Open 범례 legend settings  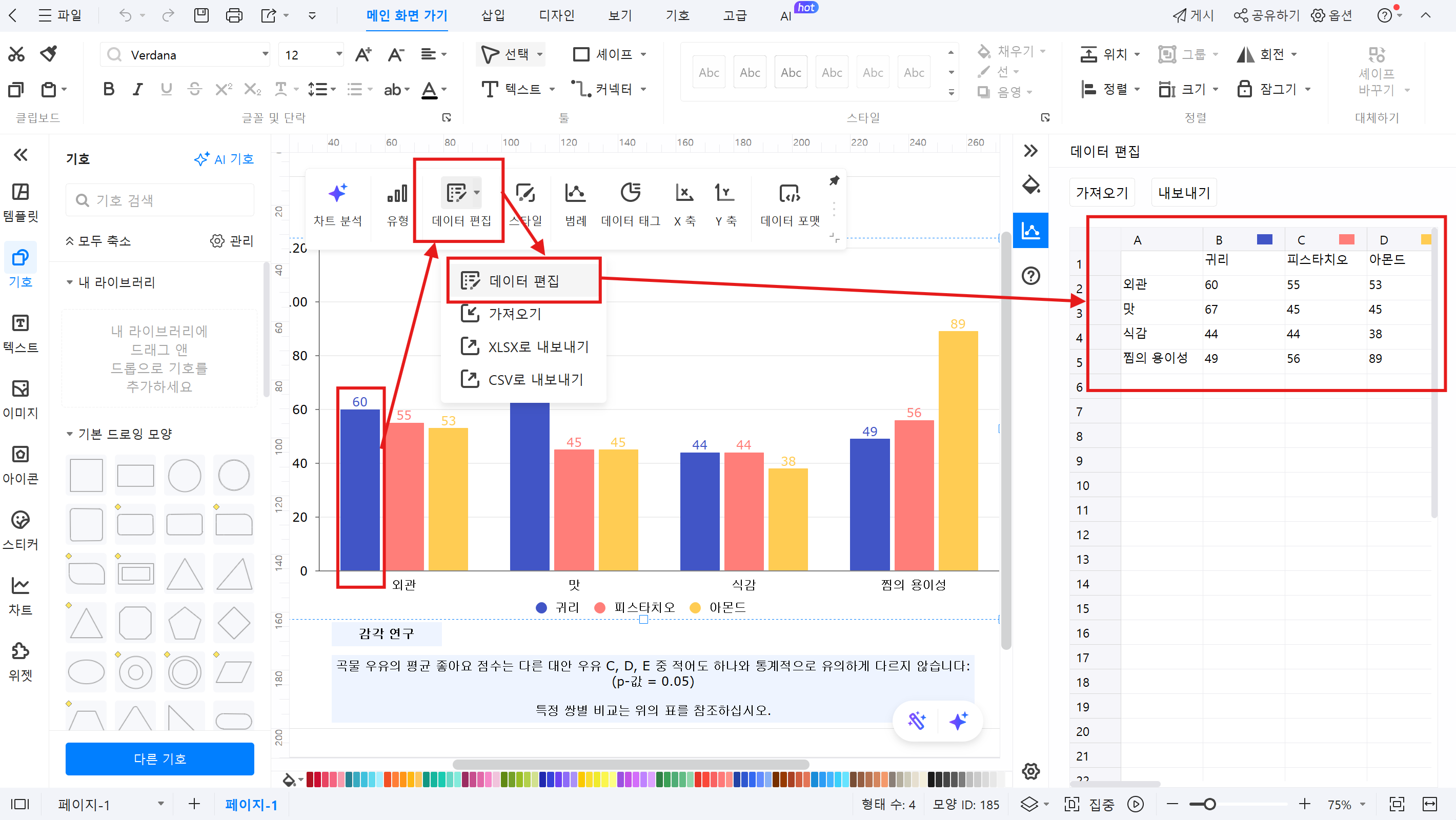point(575,205)
